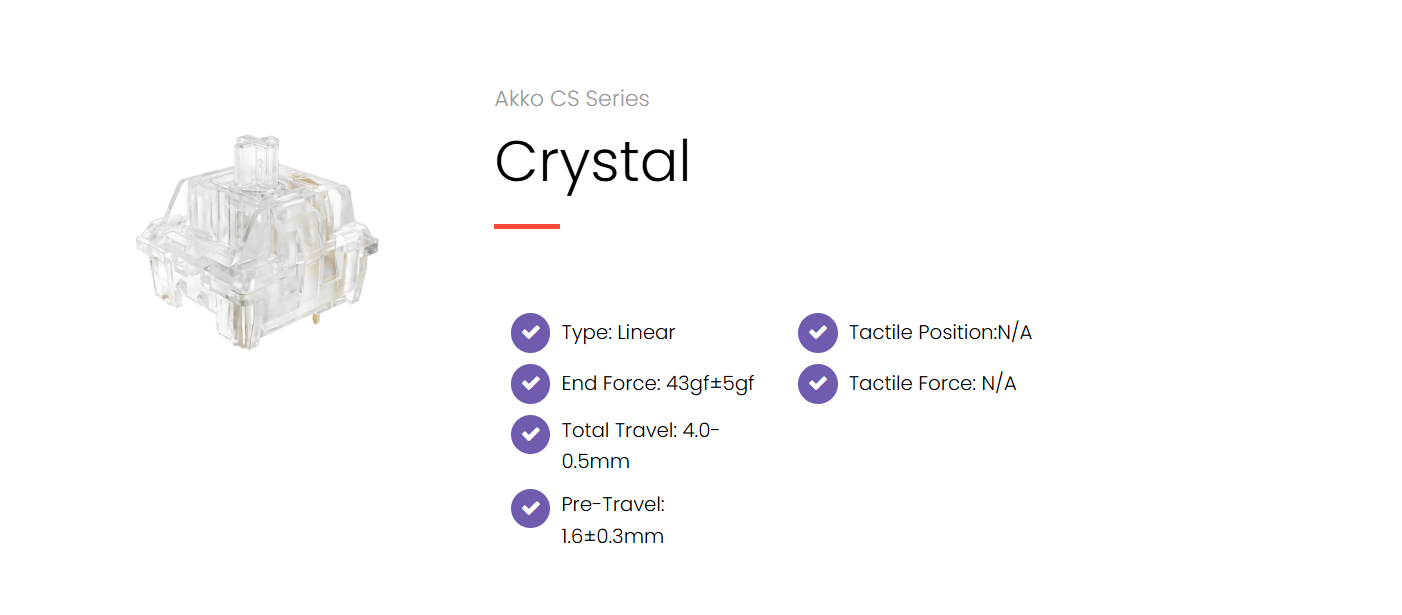Click the Total Travel: 4.0- text line
1402x615 pixels.
tap(640, 431)
